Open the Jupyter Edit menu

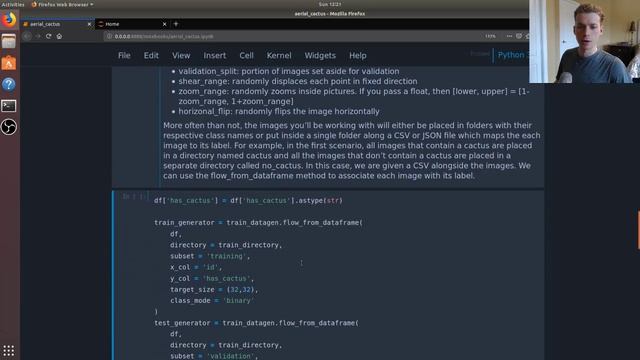click(151, 56)
